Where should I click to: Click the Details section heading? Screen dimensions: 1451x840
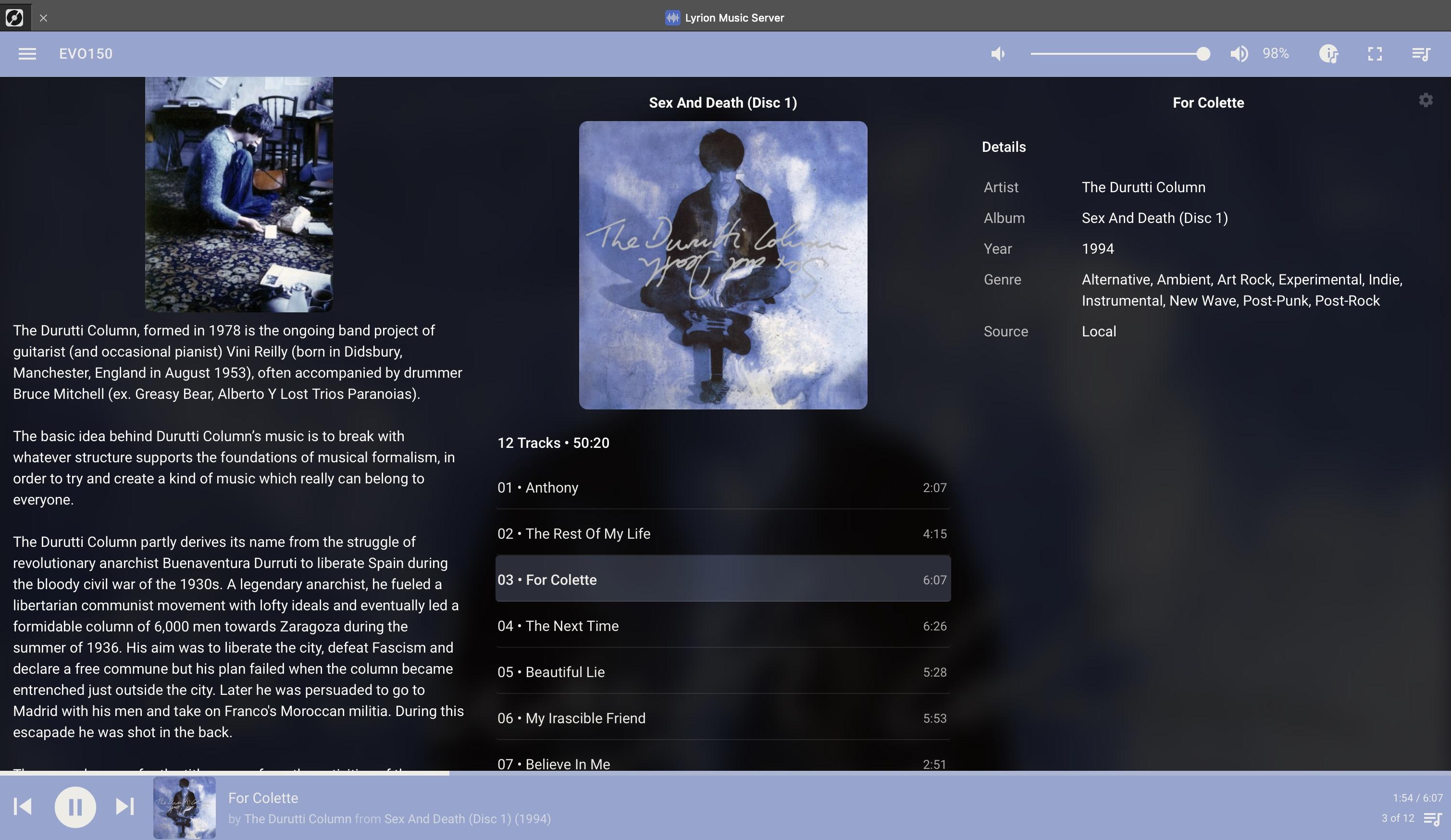[x=1004, y=147]
